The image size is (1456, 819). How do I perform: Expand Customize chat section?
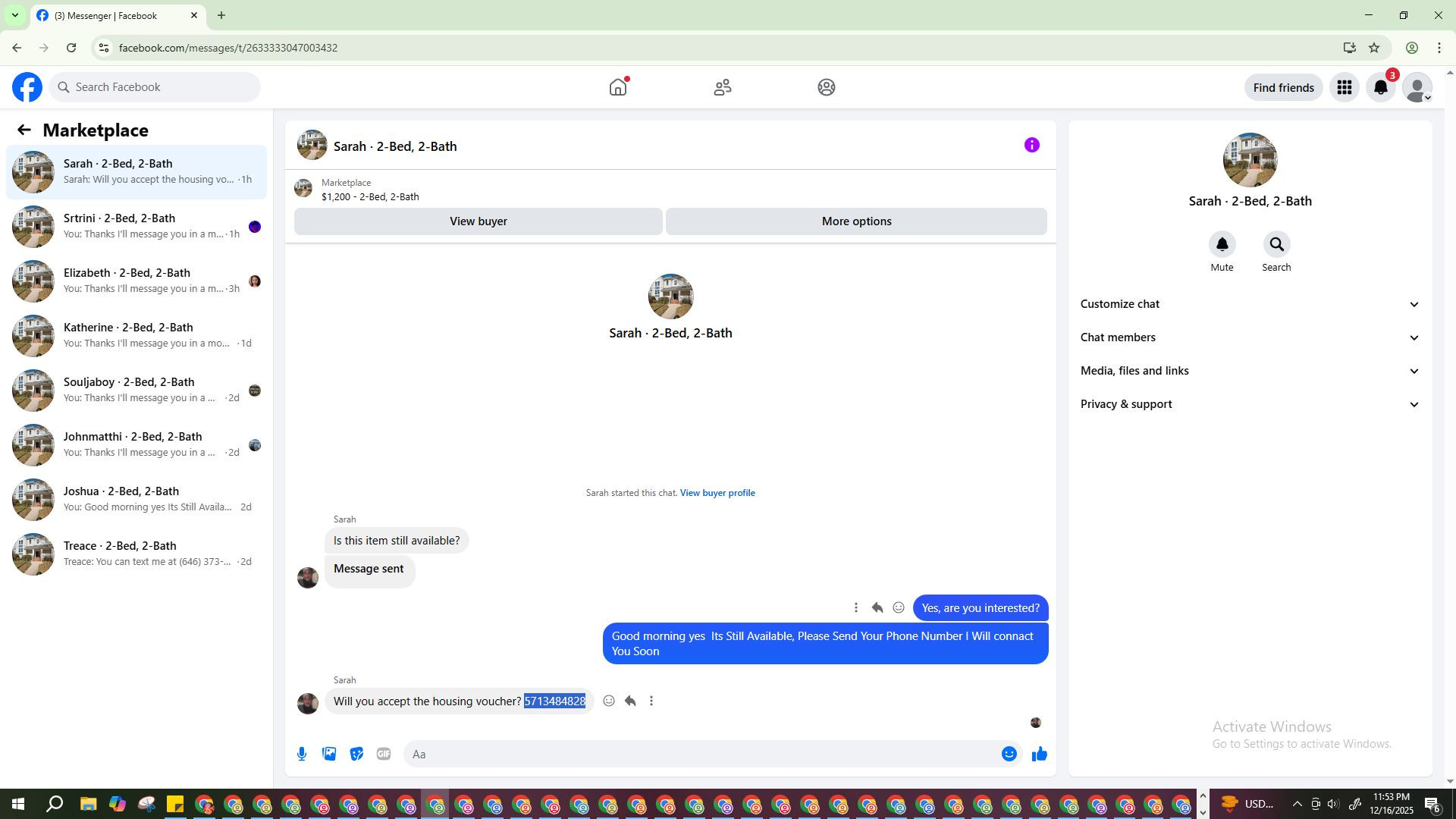pyautogui.click(x=1250, y=304)
